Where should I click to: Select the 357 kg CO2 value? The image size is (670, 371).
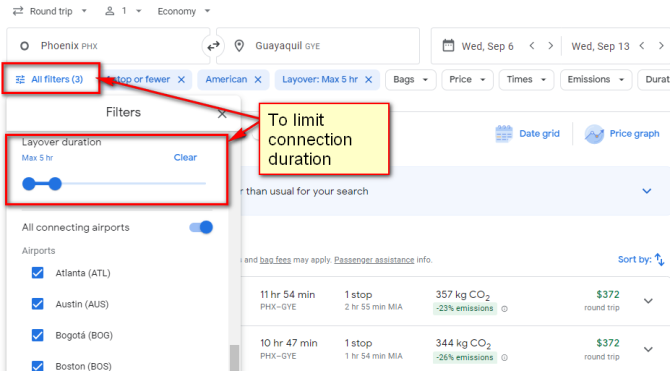[x=462, y=295]
